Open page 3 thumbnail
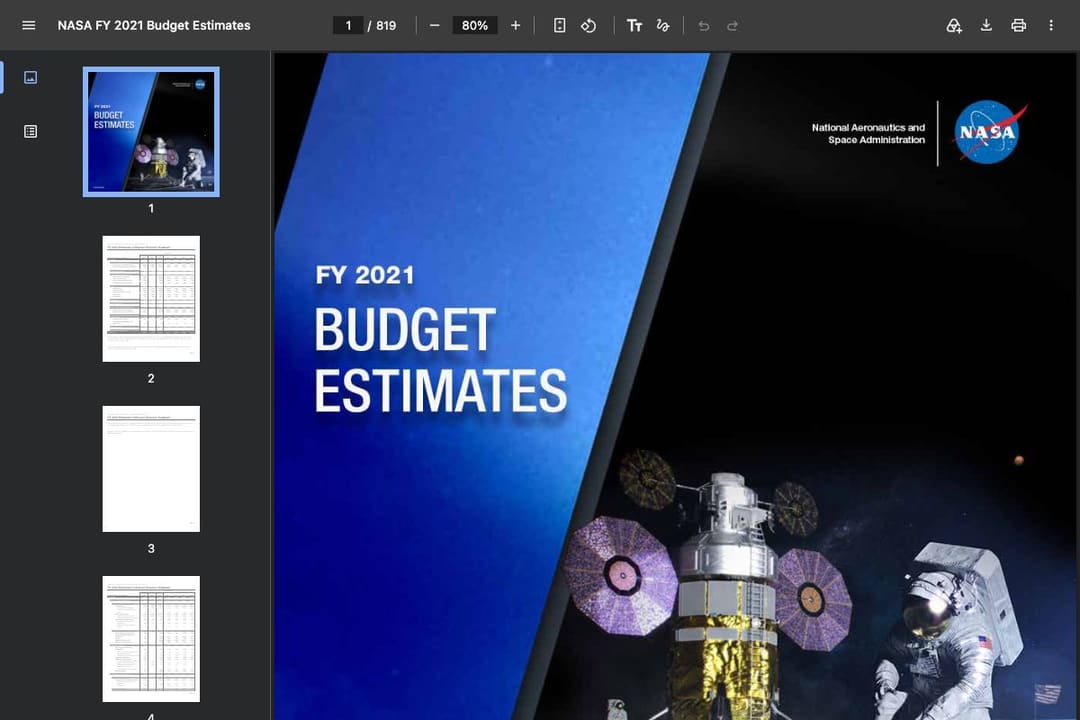 pyautogui.click(x=151, y=469)
